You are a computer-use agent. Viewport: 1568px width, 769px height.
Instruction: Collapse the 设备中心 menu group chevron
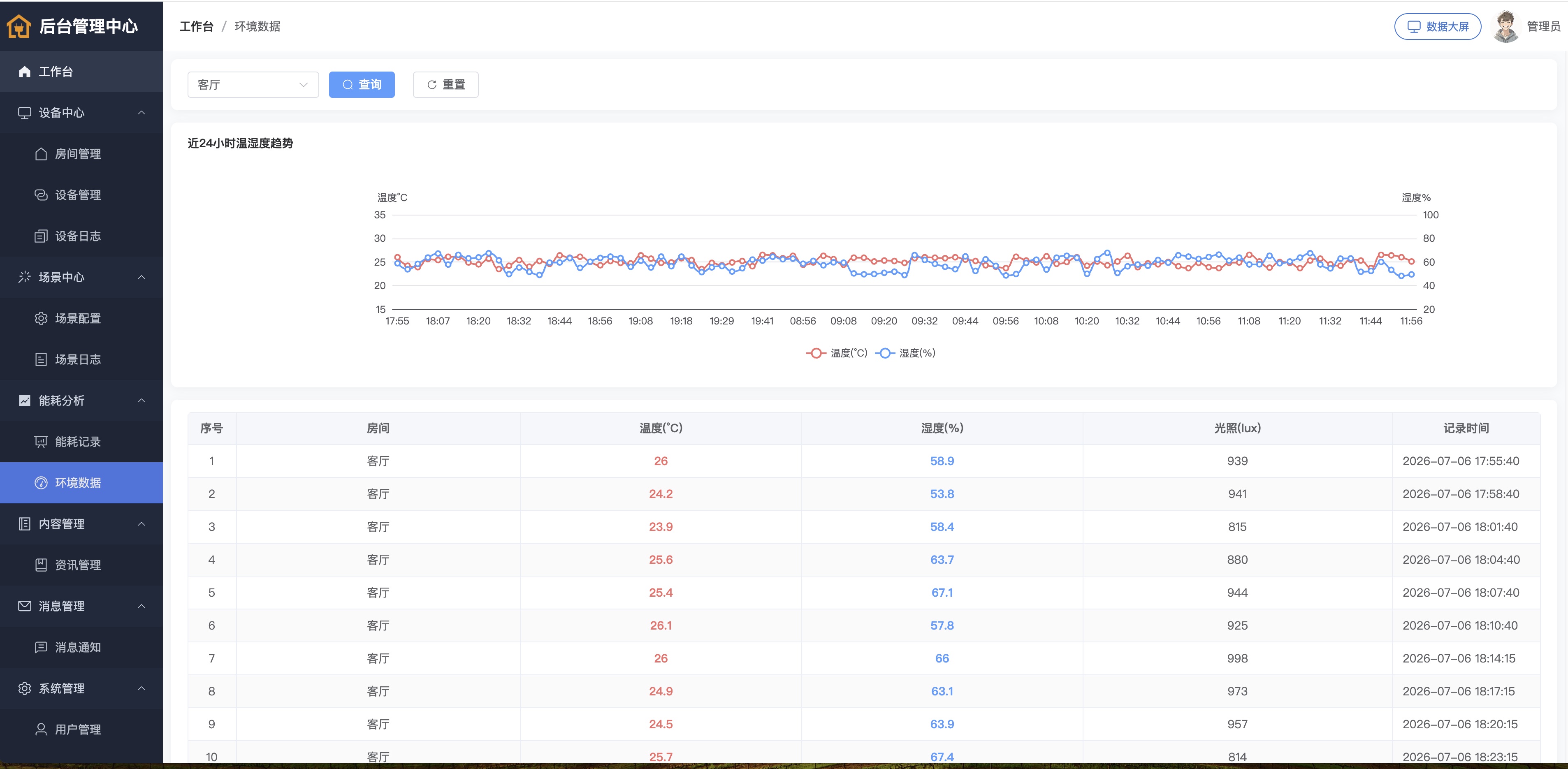coord(141,113)
